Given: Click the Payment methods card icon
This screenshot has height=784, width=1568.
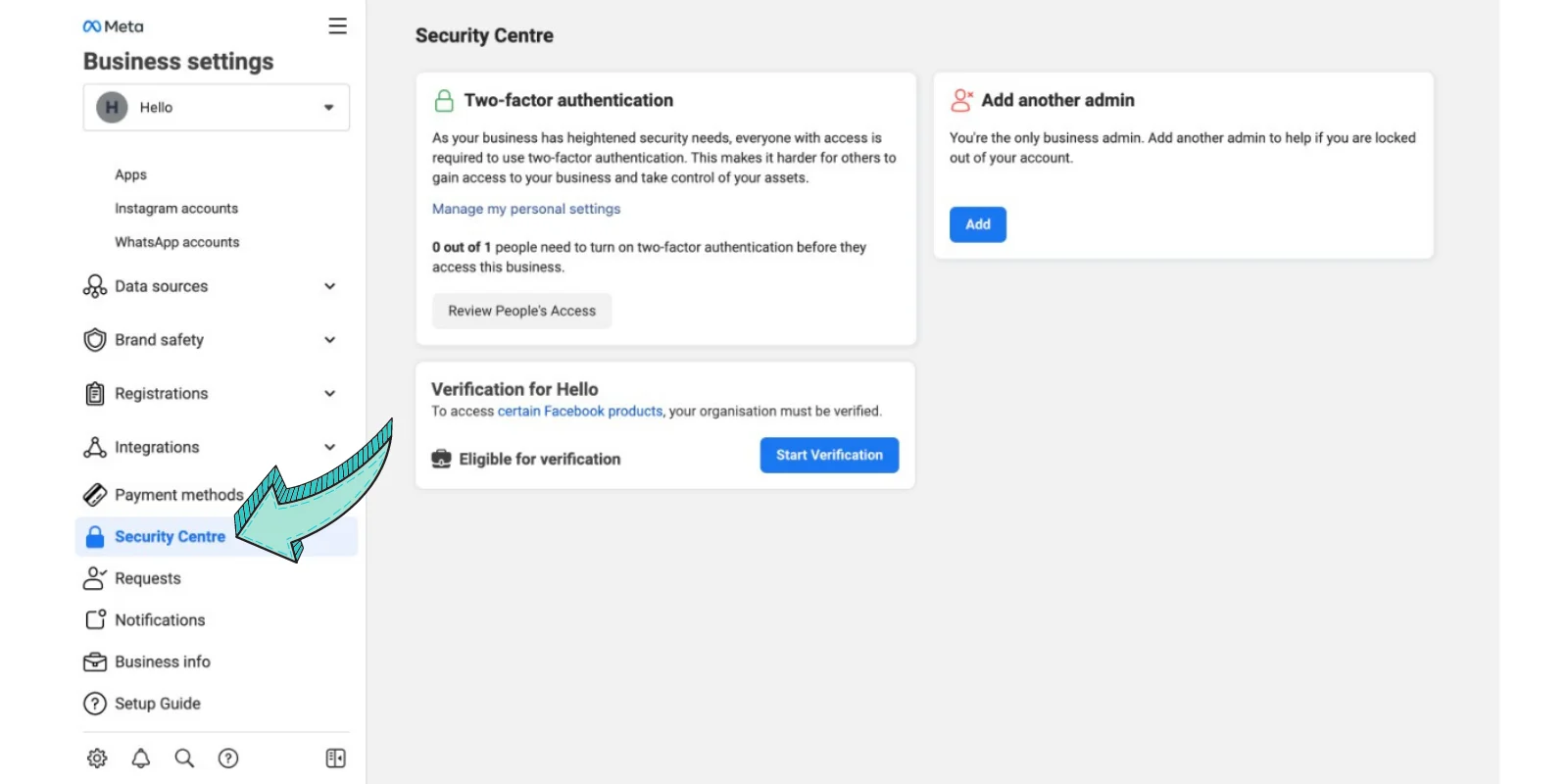Looking at the screenshot, I should [x=95, y=495].
